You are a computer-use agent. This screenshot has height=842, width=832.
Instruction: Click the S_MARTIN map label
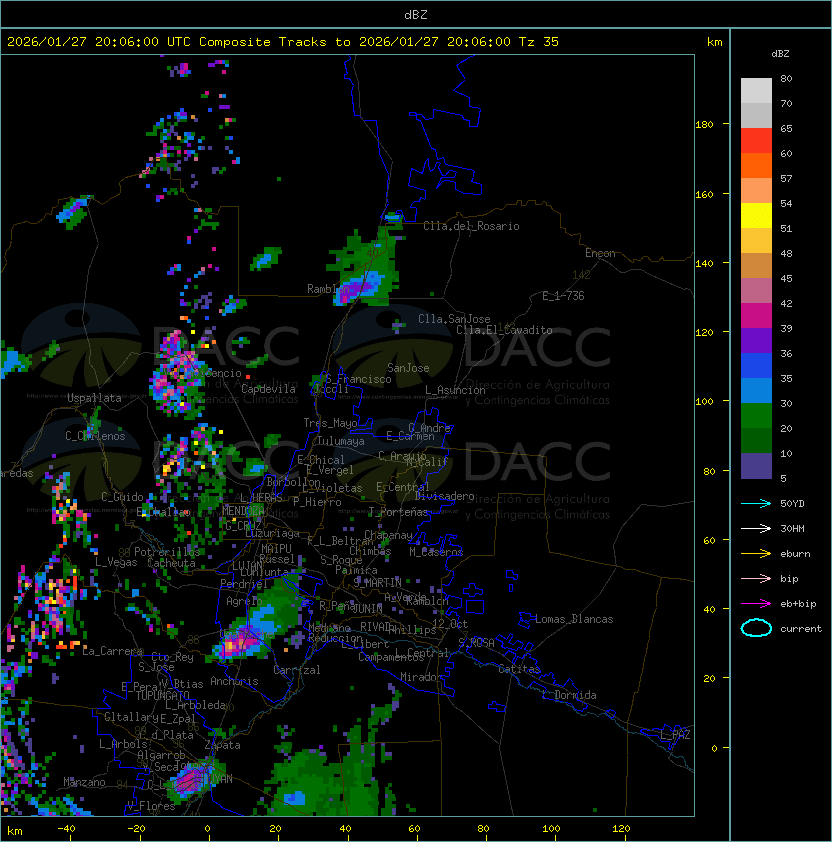click(x=378, y=583)
